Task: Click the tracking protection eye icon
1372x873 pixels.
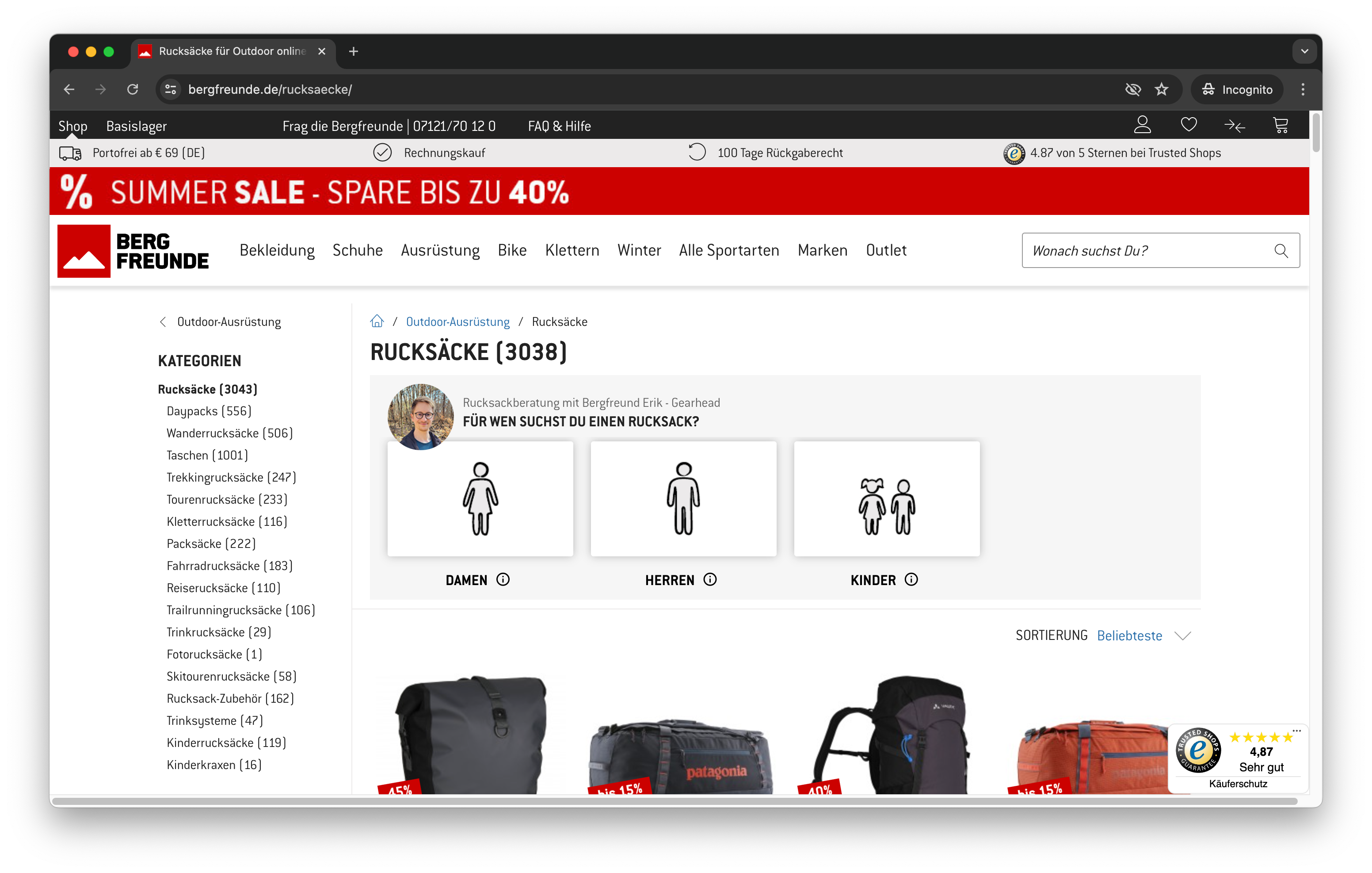Action: [x=1133, y=89]
